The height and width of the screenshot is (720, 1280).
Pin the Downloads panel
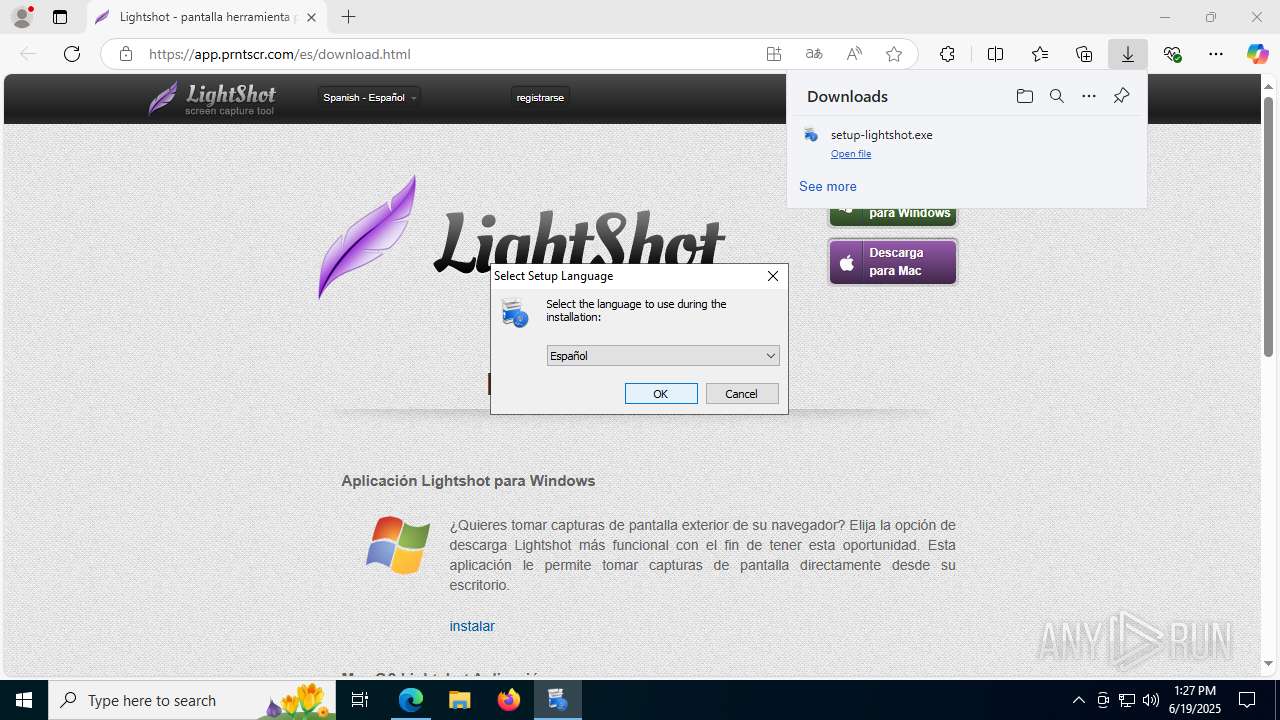pyautogui.click(x=1121, y=96)
